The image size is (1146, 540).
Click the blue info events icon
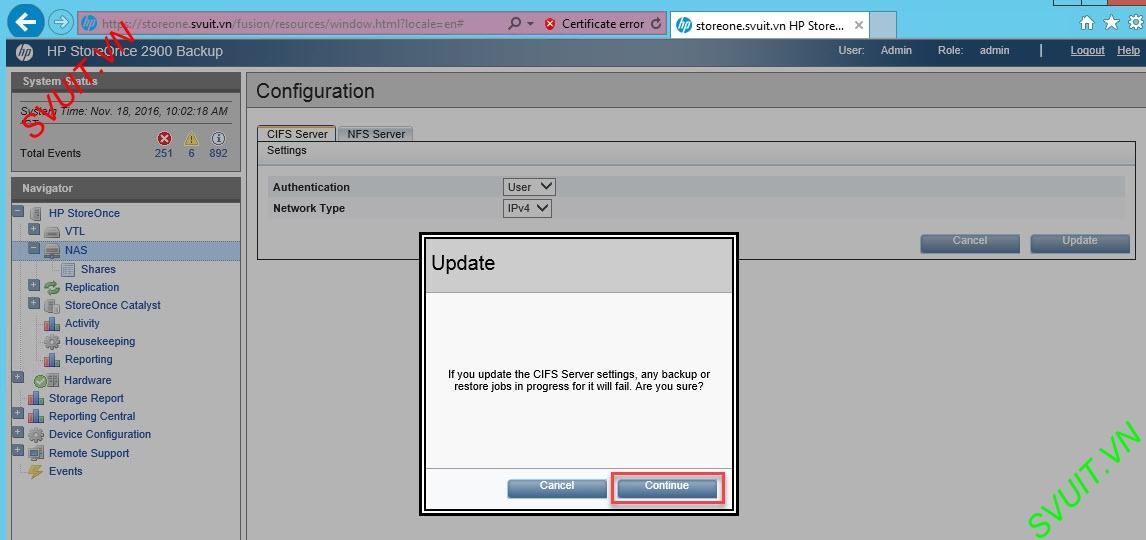[x=218, y=138]
